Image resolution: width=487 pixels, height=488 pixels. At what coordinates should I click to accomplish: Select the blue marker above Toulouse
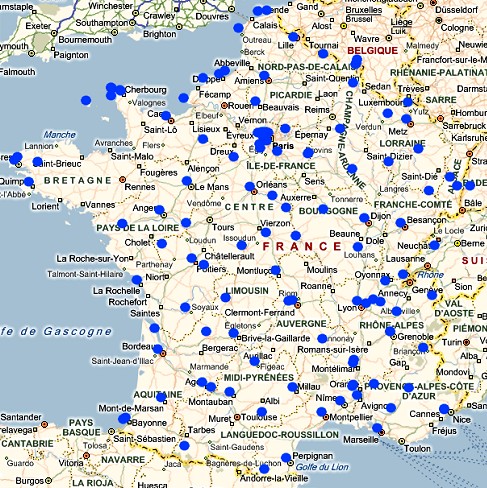click(262, 412)
